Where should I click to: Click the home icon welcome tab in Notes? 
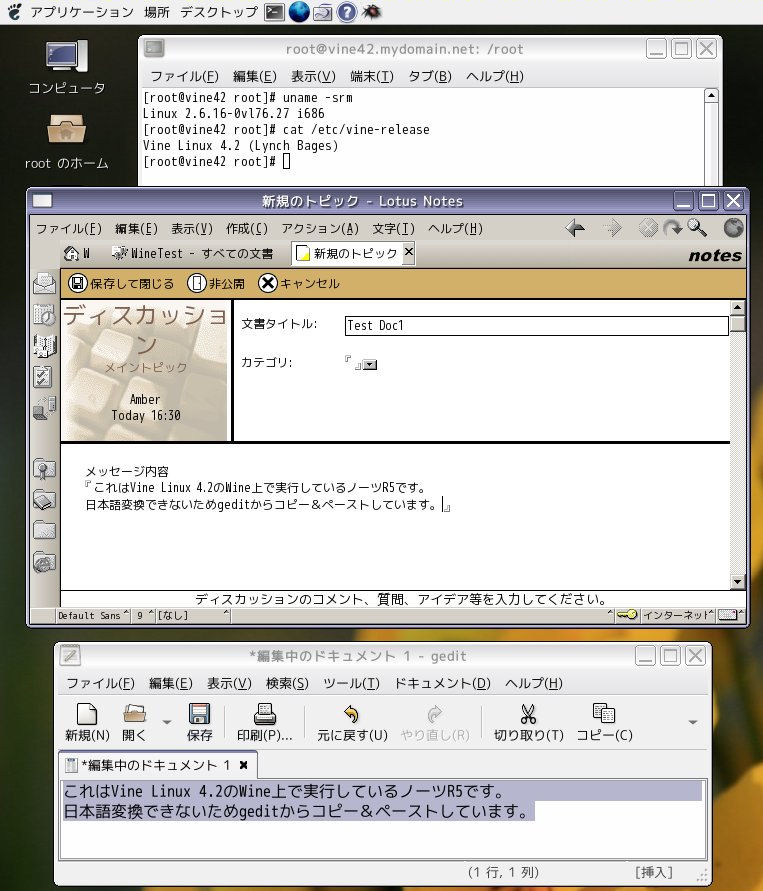pyautogui.click(x=77, y=253)
